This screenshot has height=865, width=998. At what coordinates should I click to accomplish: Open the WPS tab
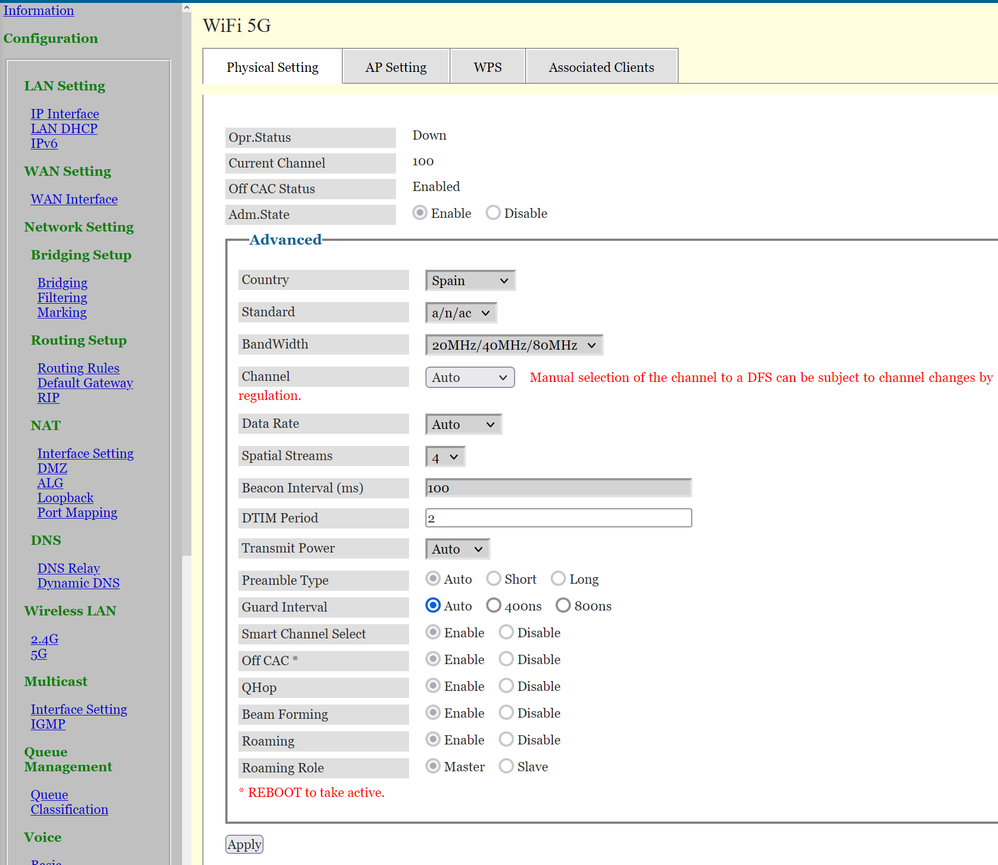pos(487,67)
